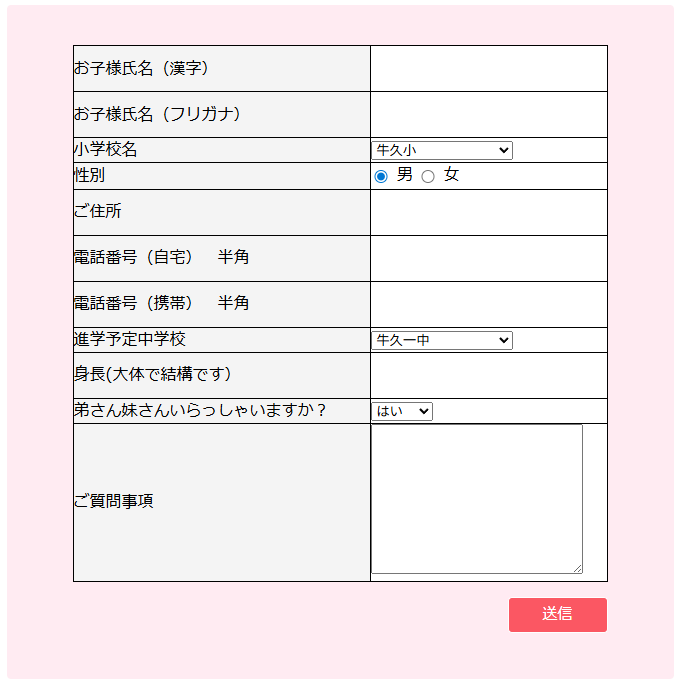Expand the はい sibling dropdown
Image resolution: width=678 pixels, height=679 pixels.
(402, 411)
